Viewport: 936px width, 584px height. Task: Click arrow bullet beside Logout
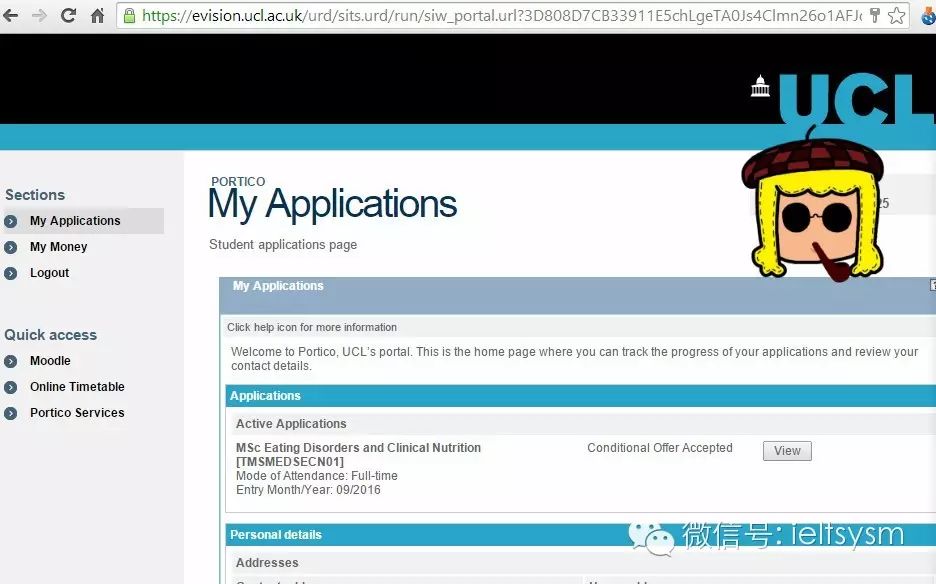click(x=11, y=273)
